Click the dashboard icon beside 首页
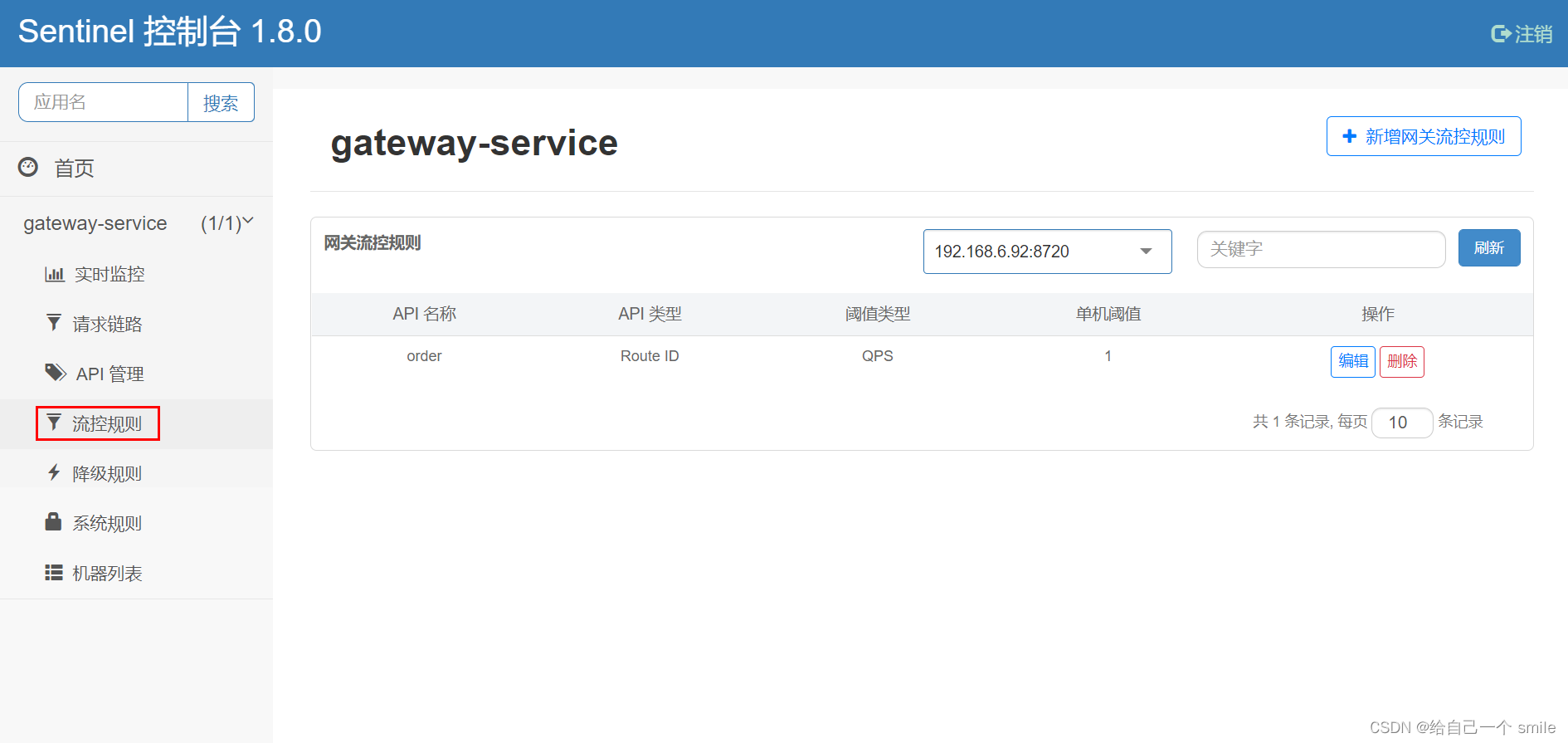Viewport: 1568px width, 743px height. pos(28,167)
